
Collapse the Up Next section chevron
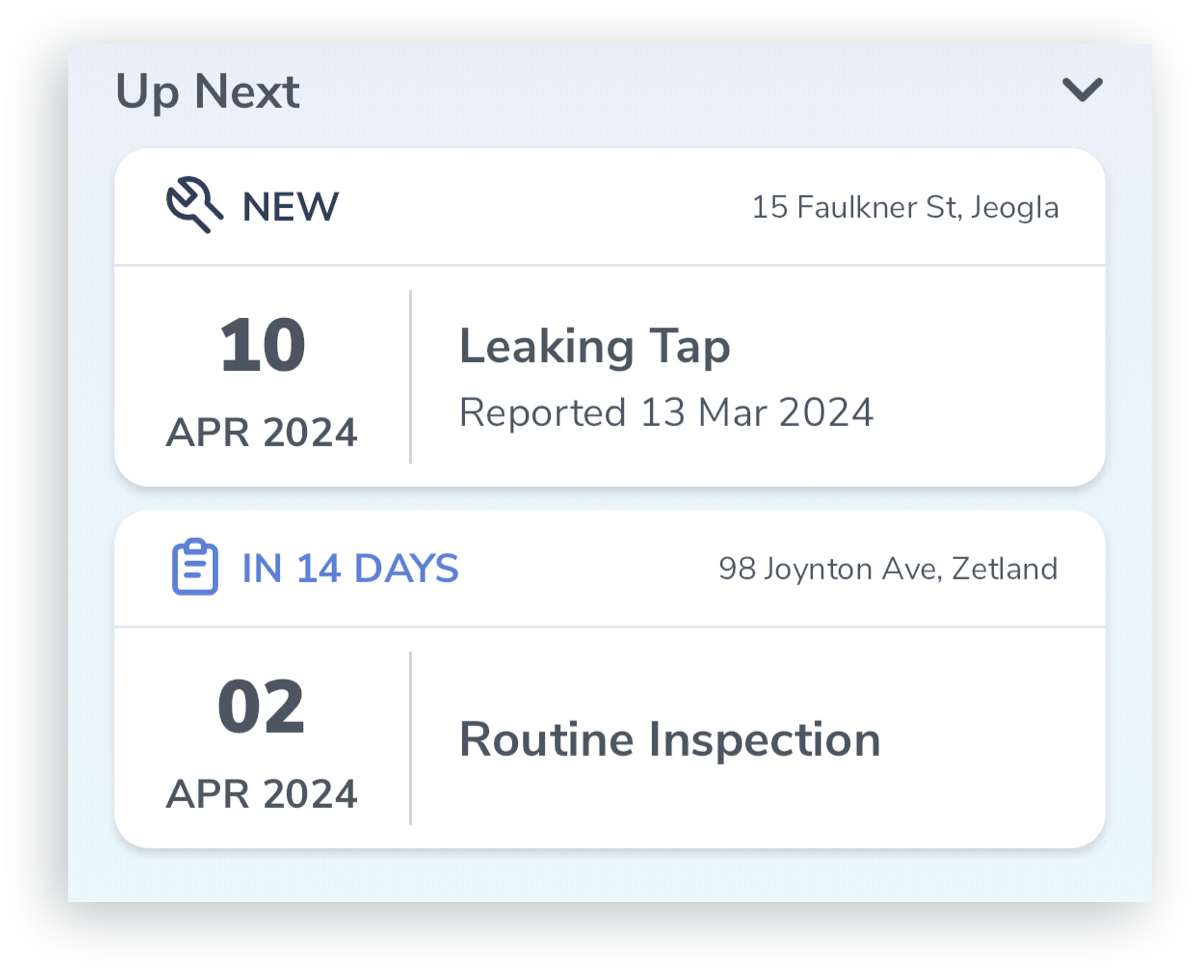[x=1082, y=90]
